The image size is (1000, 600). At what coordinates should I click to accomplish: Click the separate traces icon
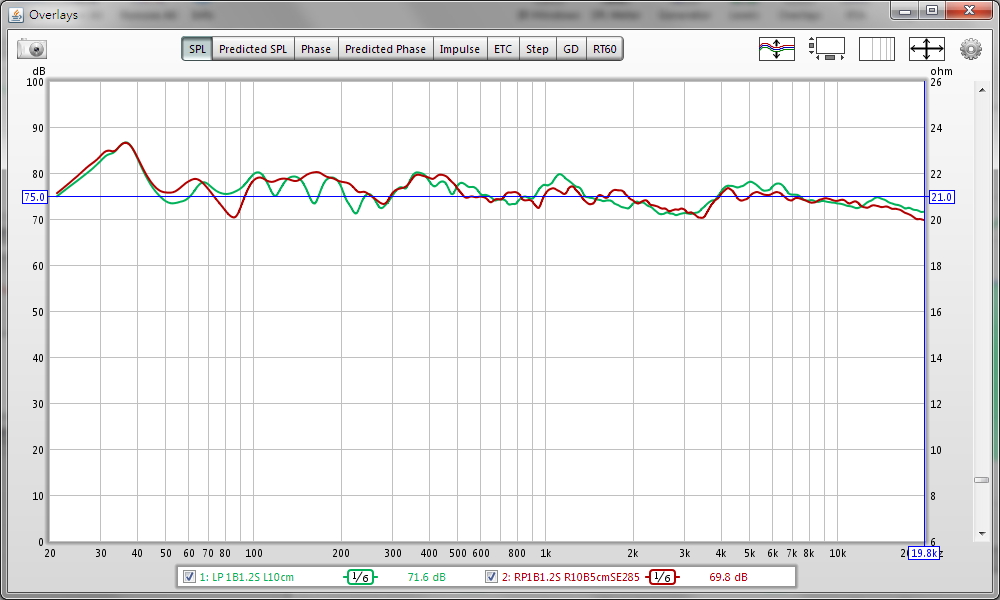click(x=777, y=48)
